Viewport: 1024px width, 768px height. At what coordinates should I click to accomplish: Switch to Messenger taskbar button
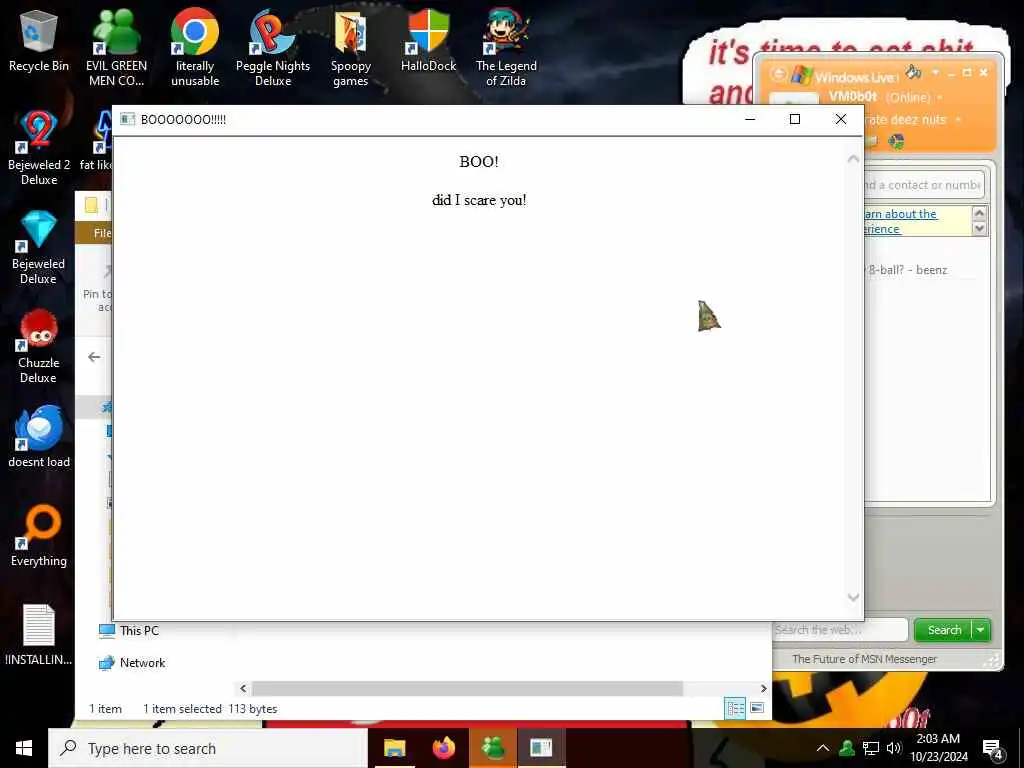[x=493, y=748]
